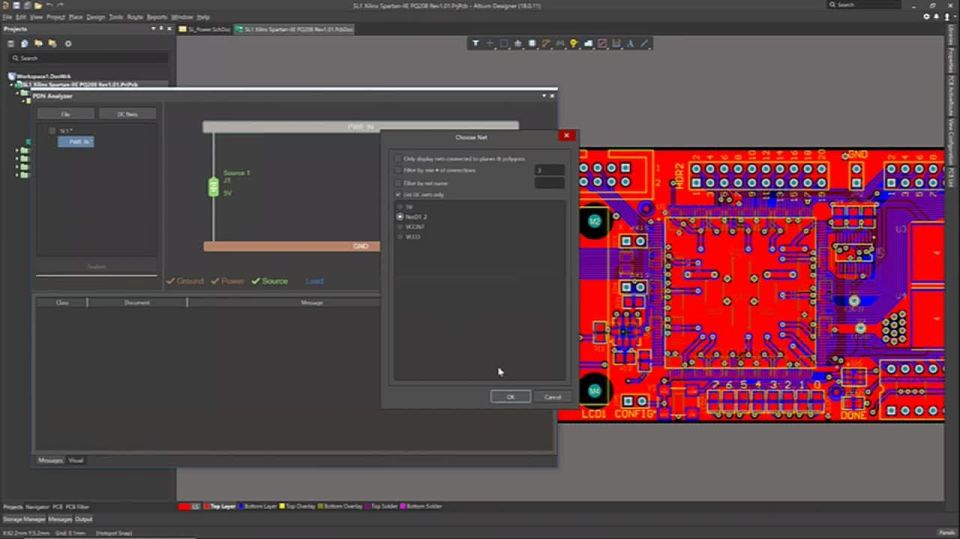Image resolution: width=960 pixels, height=539 pixels.
Task: Click the File button in PDN Analyzer
Action: pos(66,114)
